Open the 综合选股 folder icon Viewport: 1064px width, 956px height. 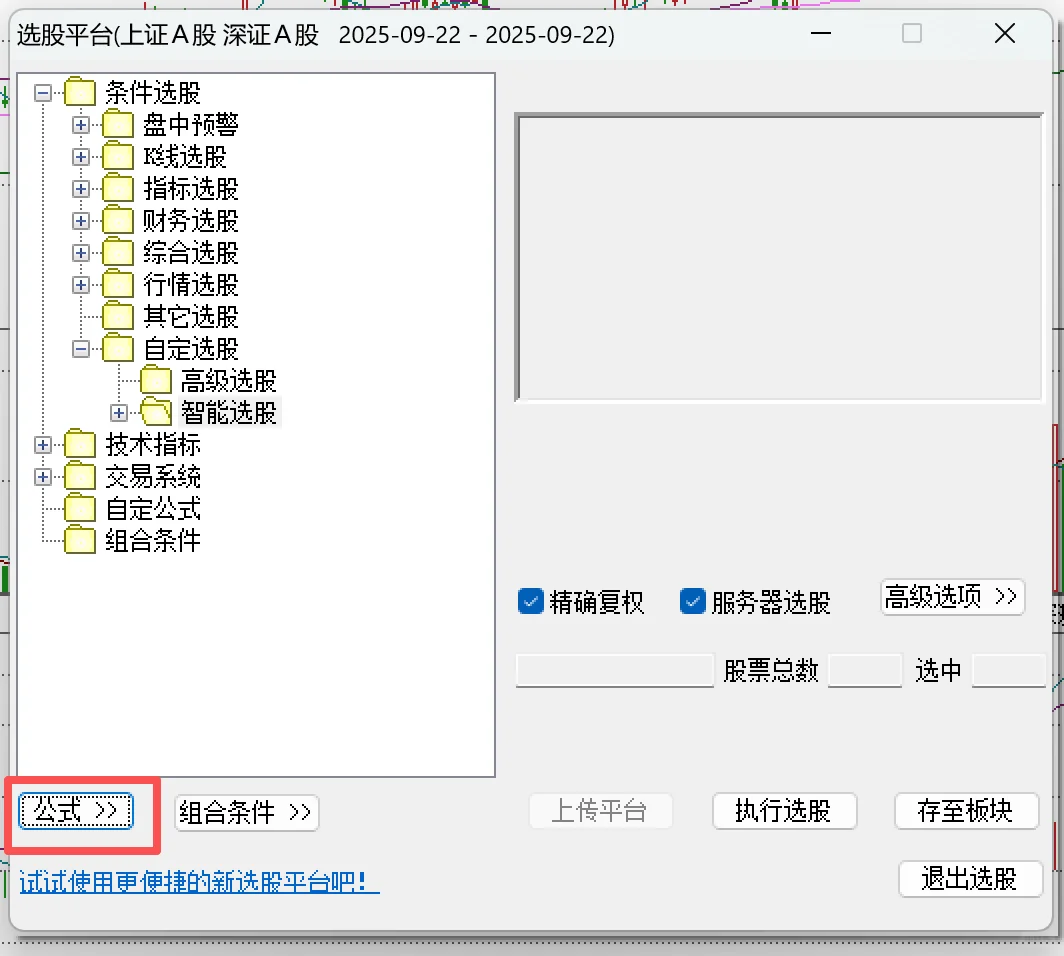(x=117, y=252)
